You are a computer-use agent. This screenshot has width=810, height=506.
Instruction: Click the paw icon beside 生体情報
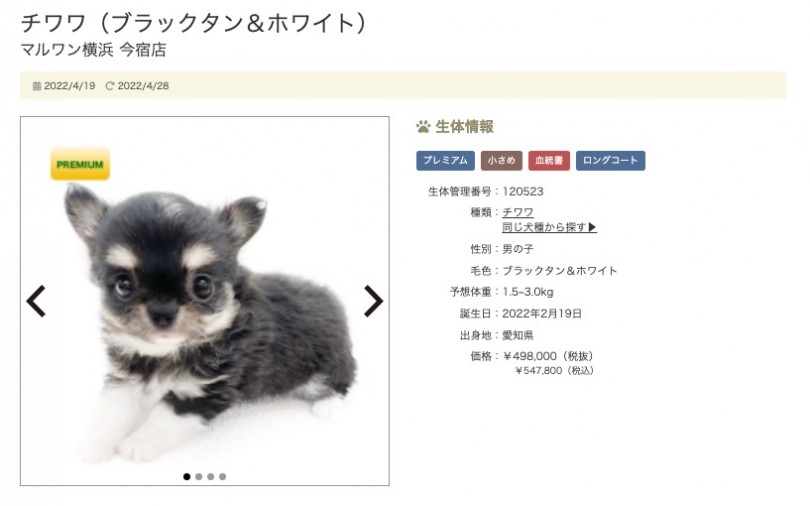coord(423,126)
